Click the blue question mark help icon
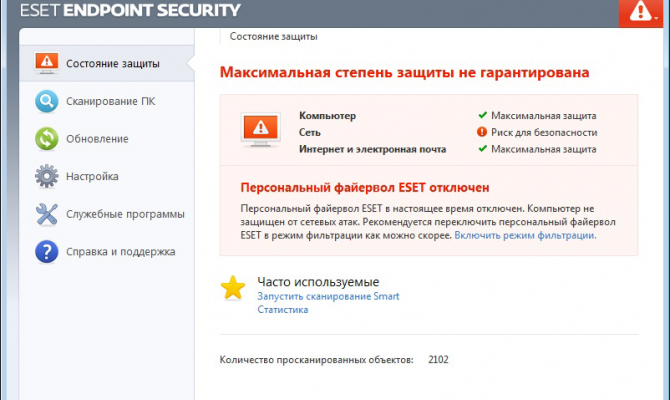This screenshot has height=400, width=670. (x=46, y=252)
